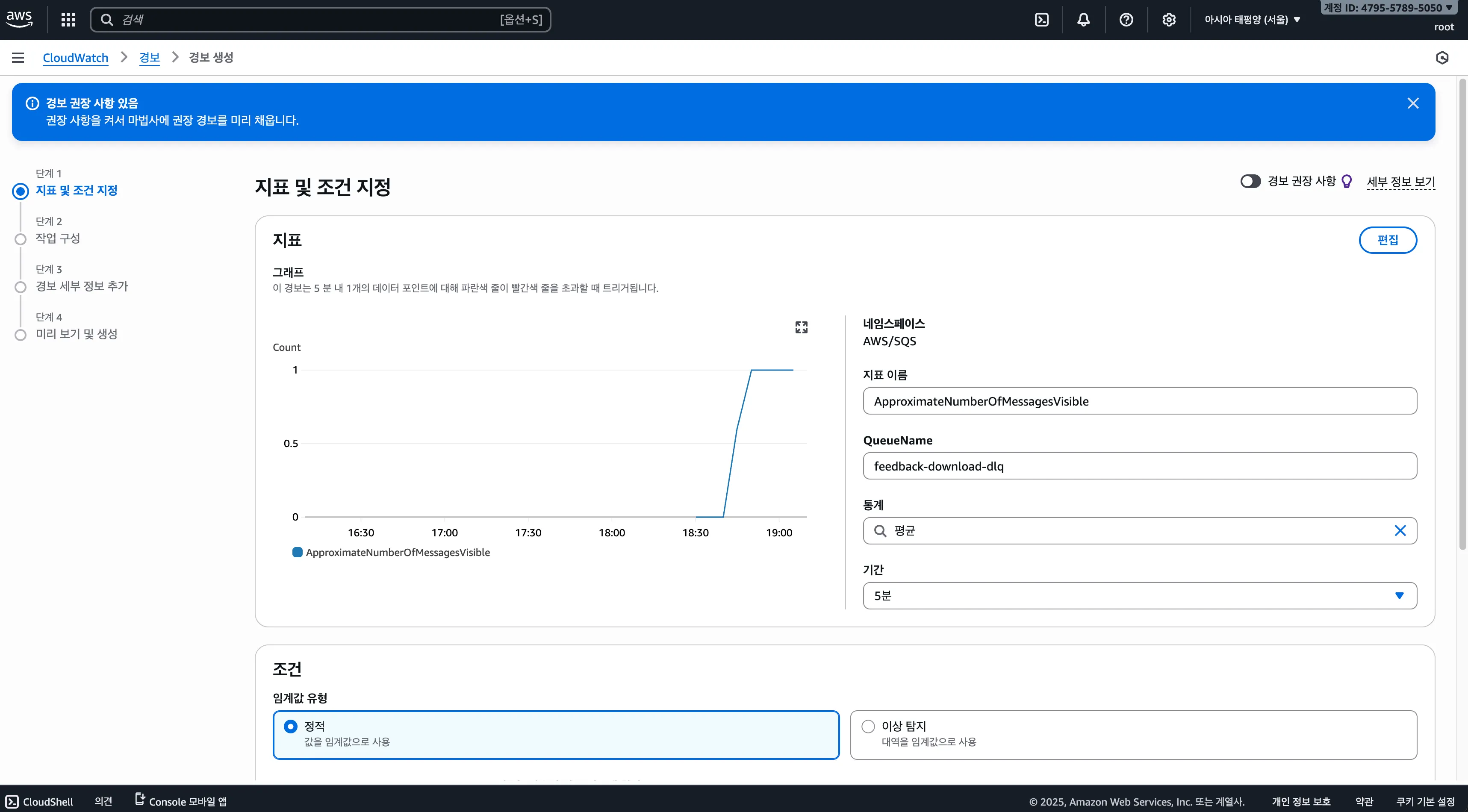This screenshot has width=1468, height=812.
Task: Expand the graph to full screen
Action: tap(801, 327)
